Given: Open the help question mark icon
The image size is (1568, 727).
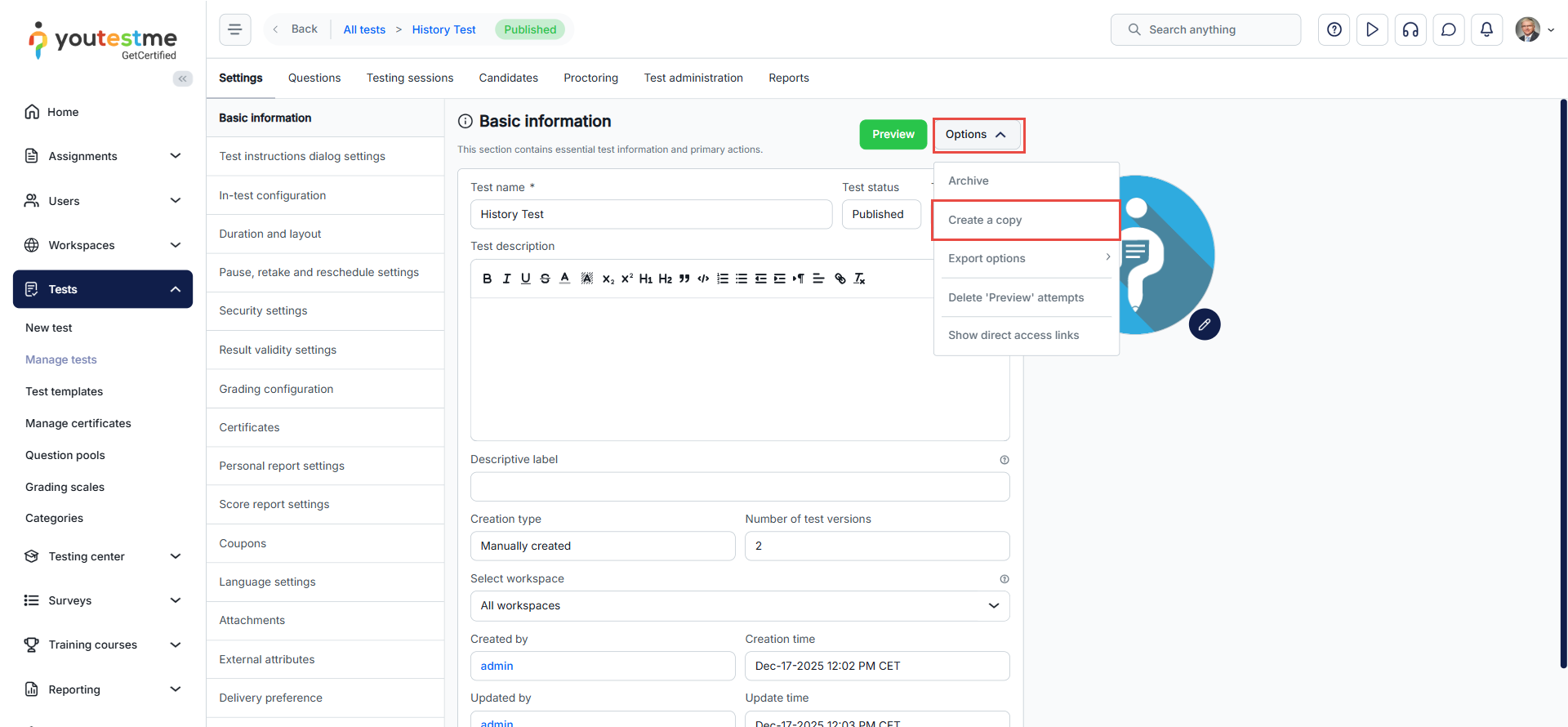Looking at the screenshot, I should 1334,29.
